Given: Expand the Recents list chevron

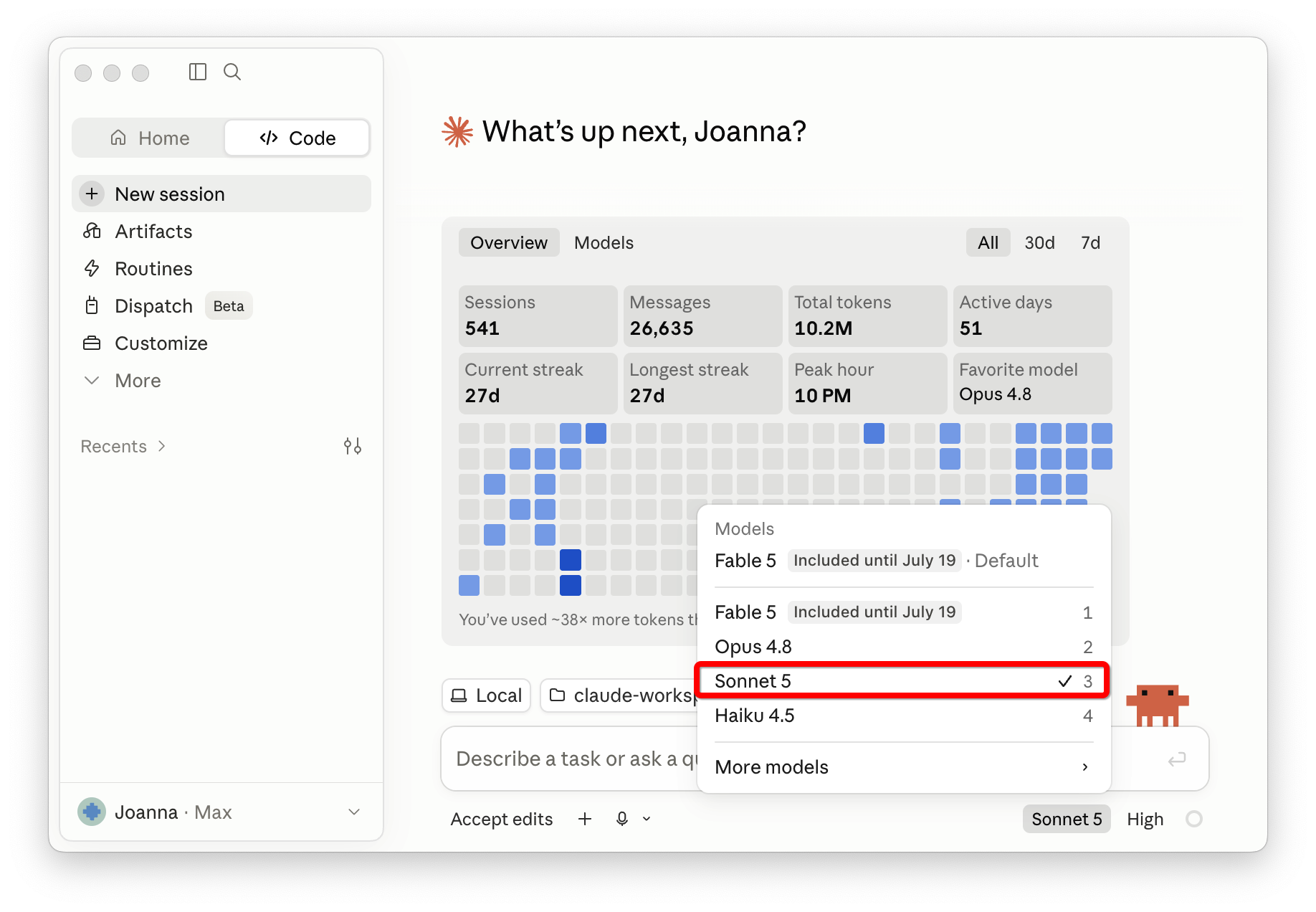Looking at the screenshot, I should [x=162, y=446].
